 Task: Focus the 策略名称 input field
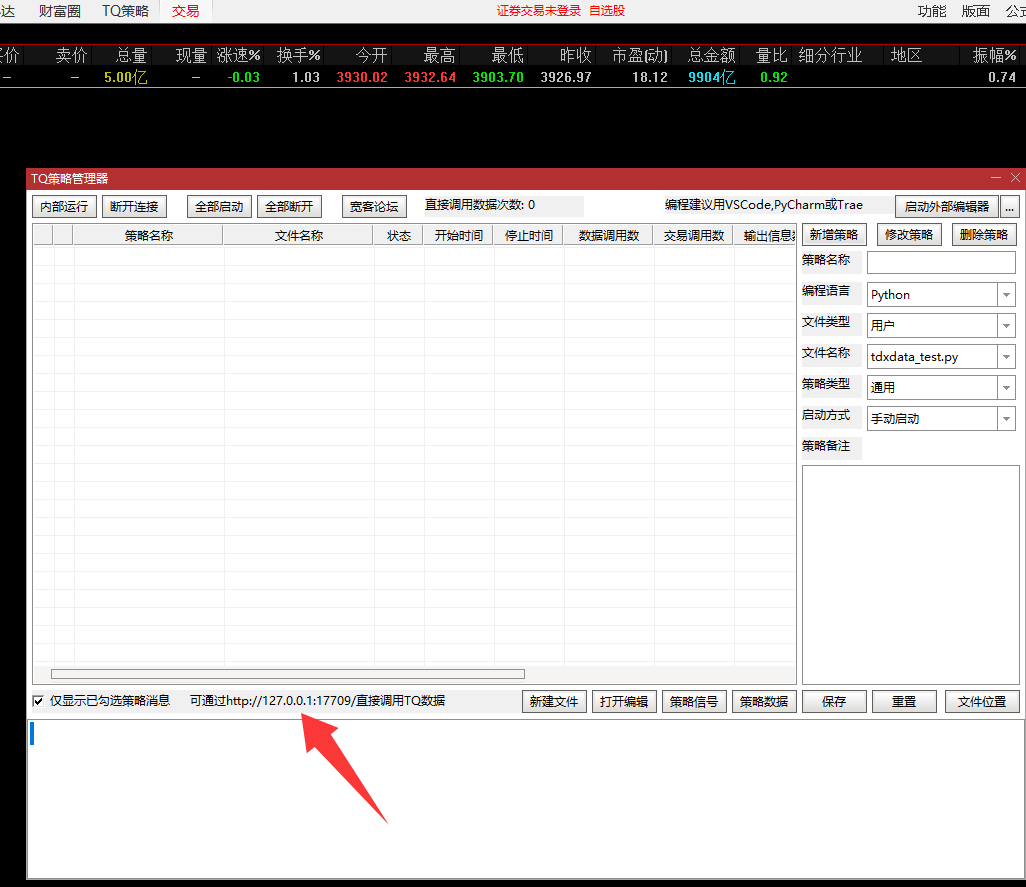941,263
